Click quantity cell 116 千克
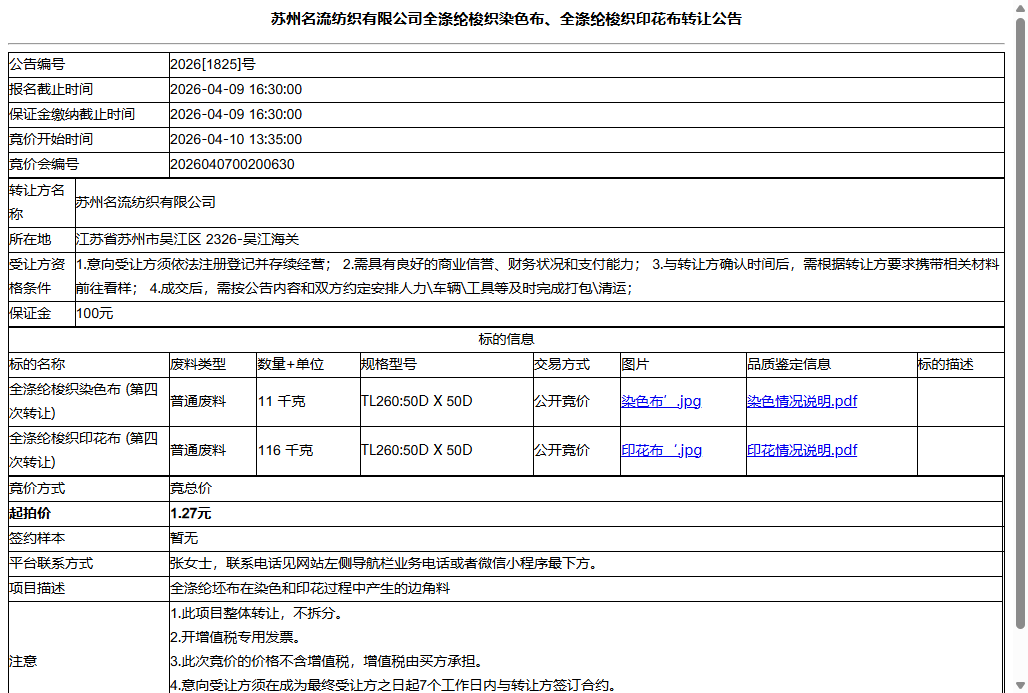Viewport: 1028px width, 693px height. point(285,450)
